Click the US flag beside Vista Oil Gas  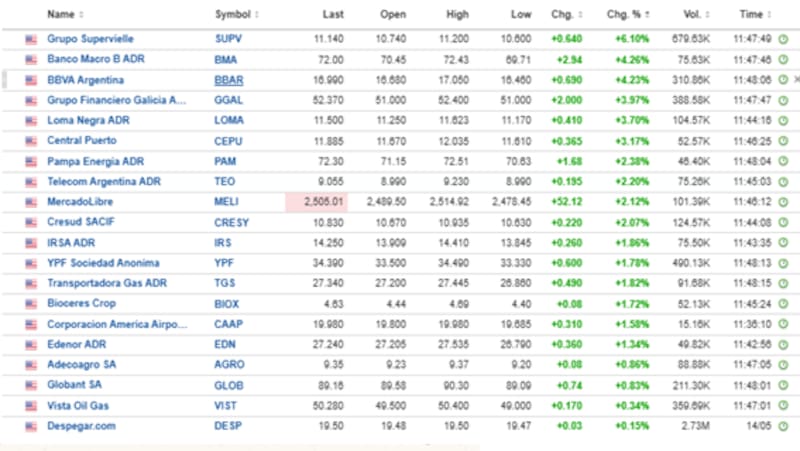click(31, 405)
